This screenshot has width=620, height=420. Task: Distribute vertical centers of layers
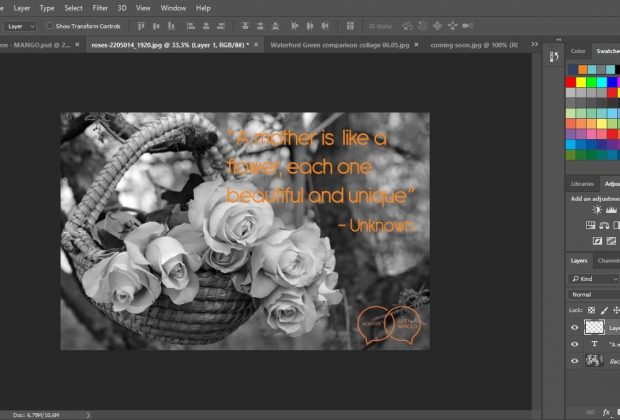point(260,26)
